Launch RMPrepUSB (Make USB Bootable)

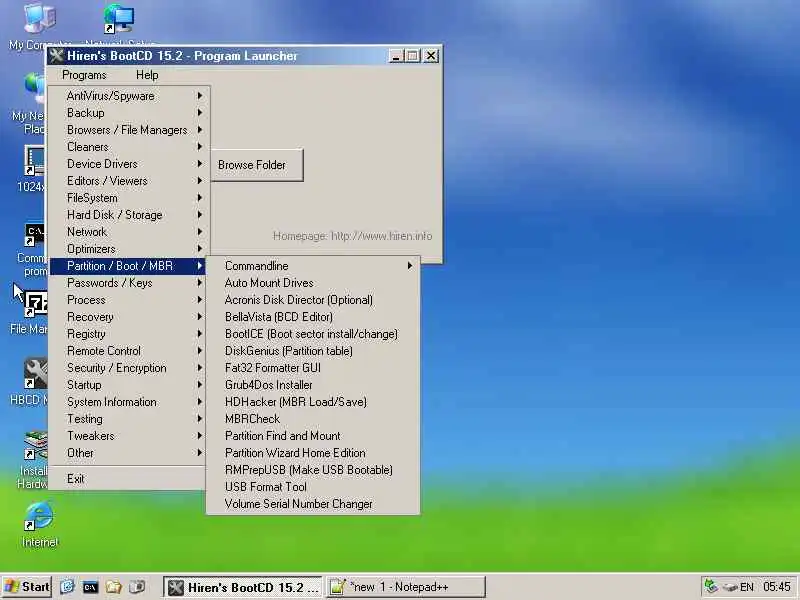pyautogui.click(x=313, y=470)
